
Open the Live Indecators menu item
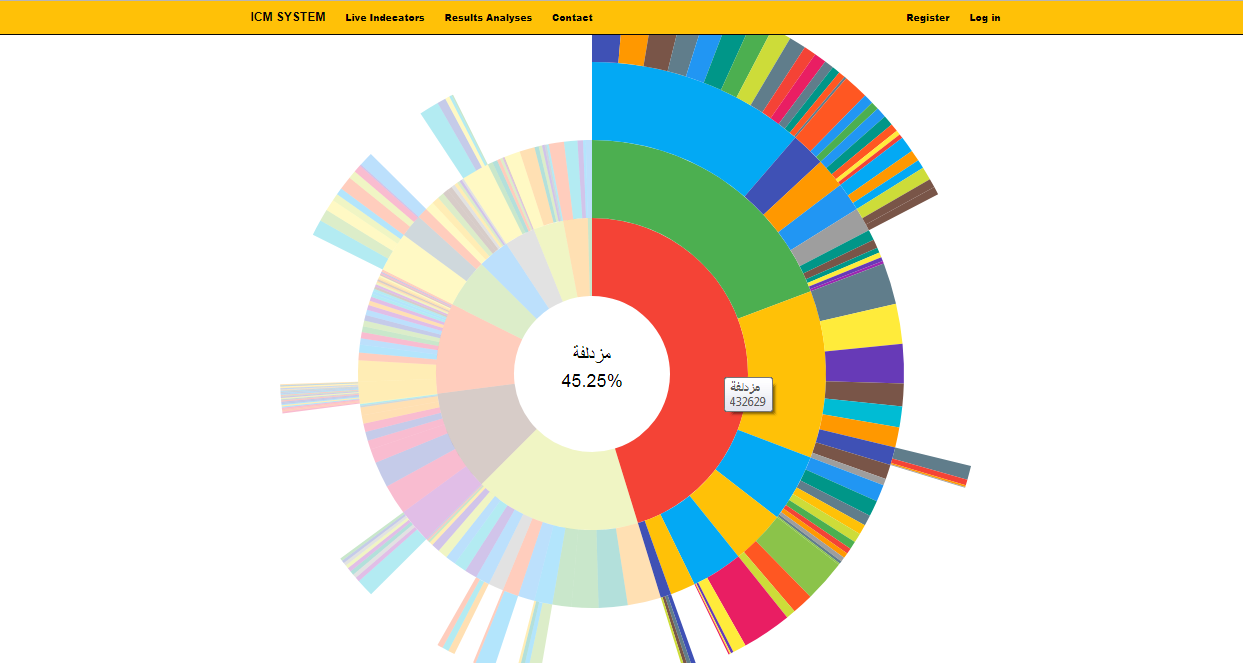click(x=385, y=18)
